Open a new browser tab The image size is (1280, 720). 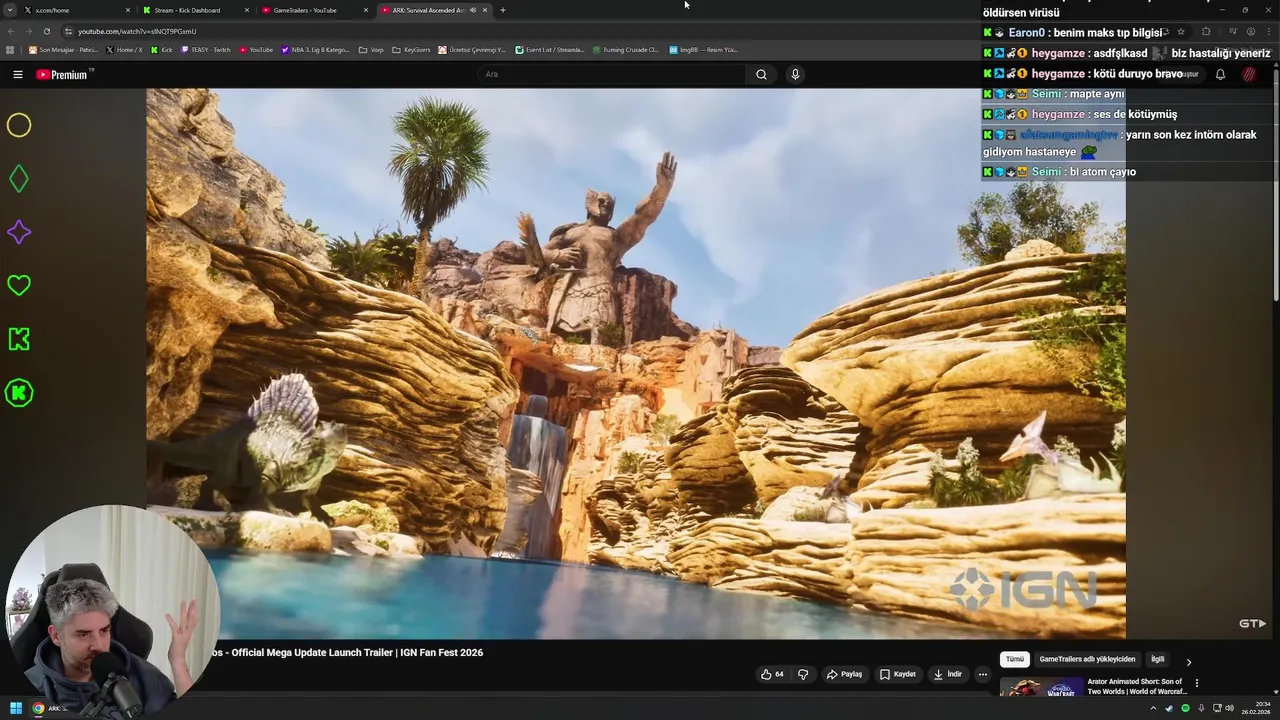[503, 10]
